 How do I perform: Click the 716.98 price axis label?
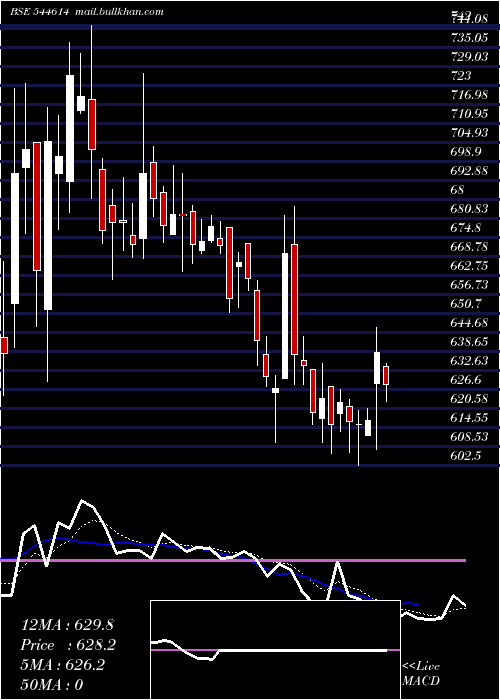[x=469, y=95]
